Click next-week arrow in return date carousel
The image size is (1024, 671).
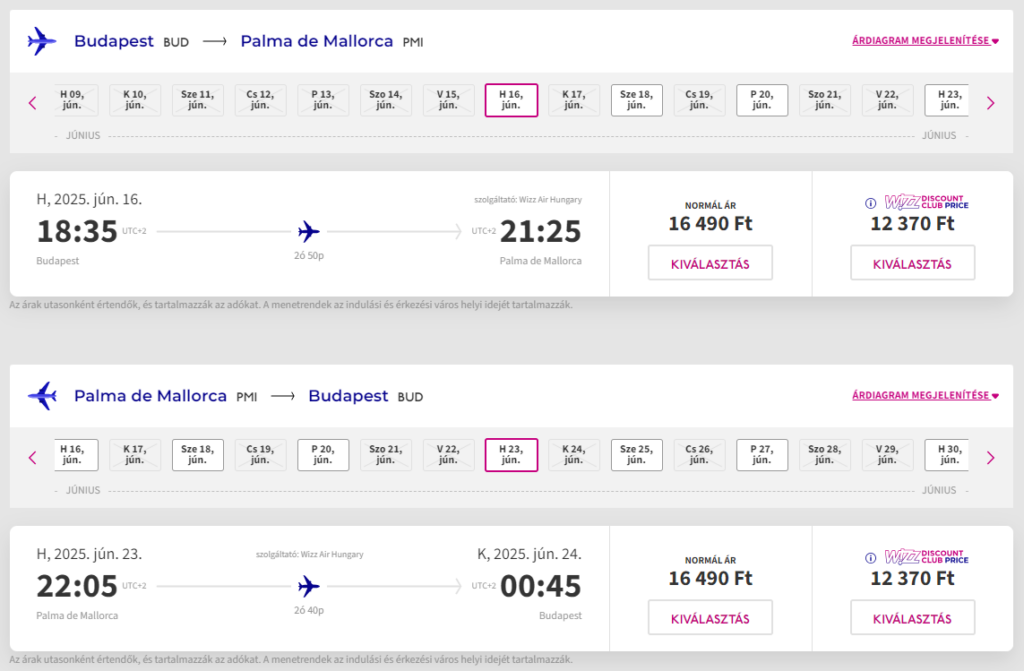(x=991, y=457)
